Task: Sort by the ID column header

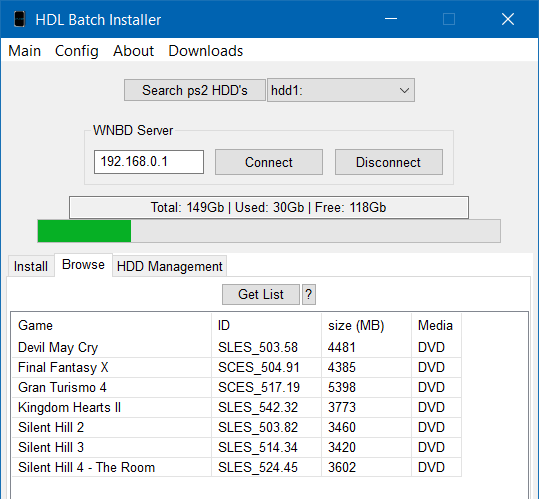Action: tap(266, 325)
